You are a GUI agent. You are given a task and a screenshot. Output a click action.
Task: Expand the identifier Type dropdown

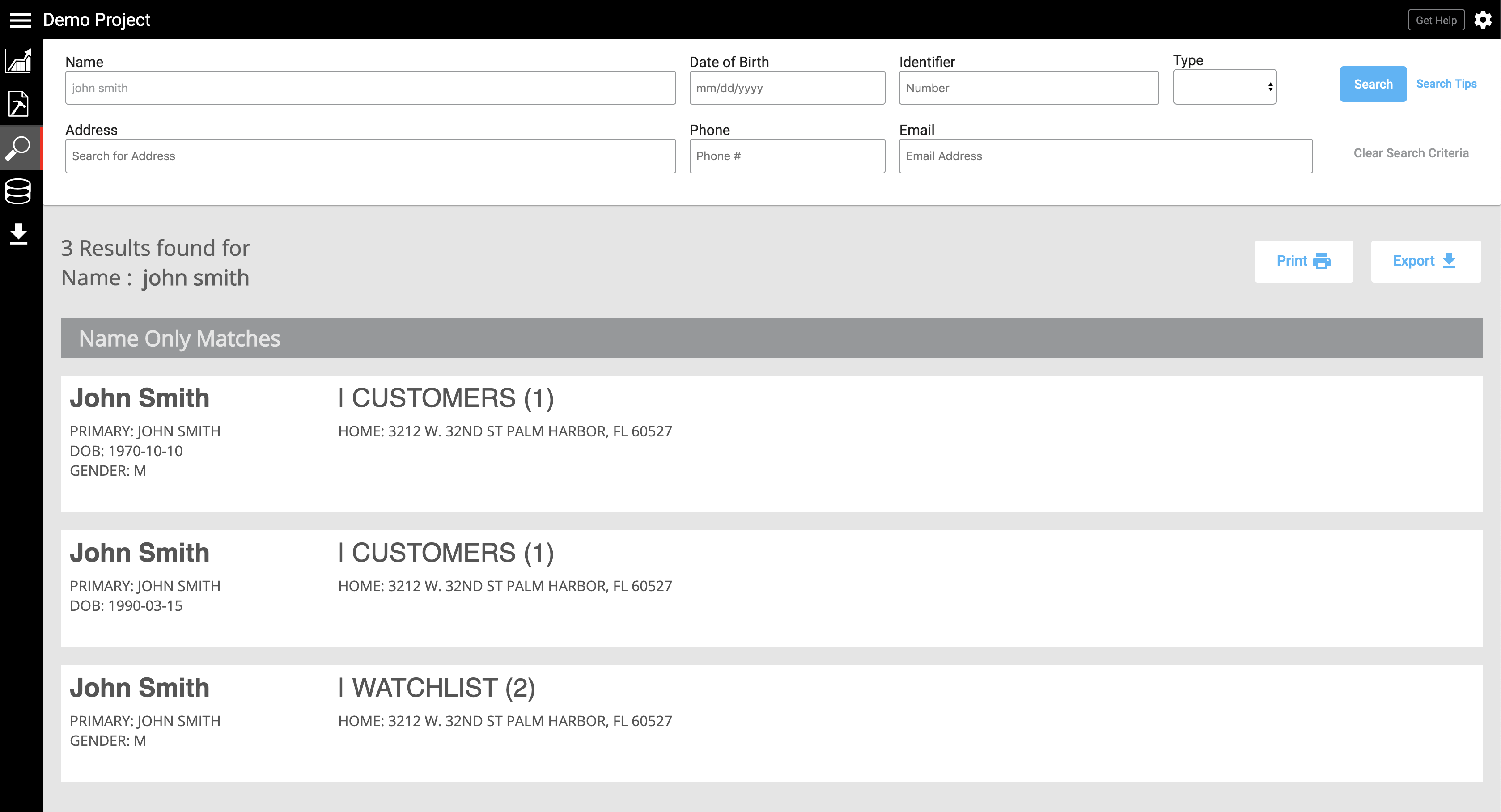coord(1224,87)
